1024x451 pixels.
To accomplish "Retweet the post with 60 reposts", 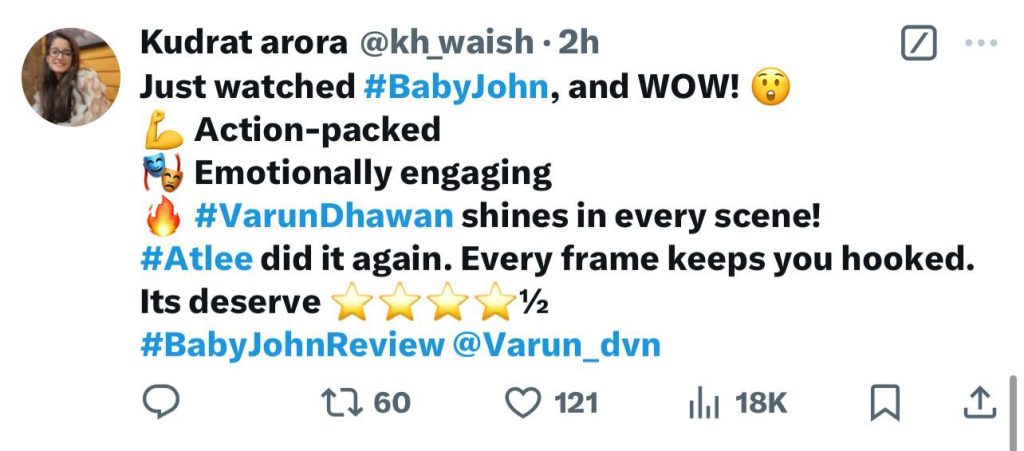I will pyautogui.click(x=342, y=403).
